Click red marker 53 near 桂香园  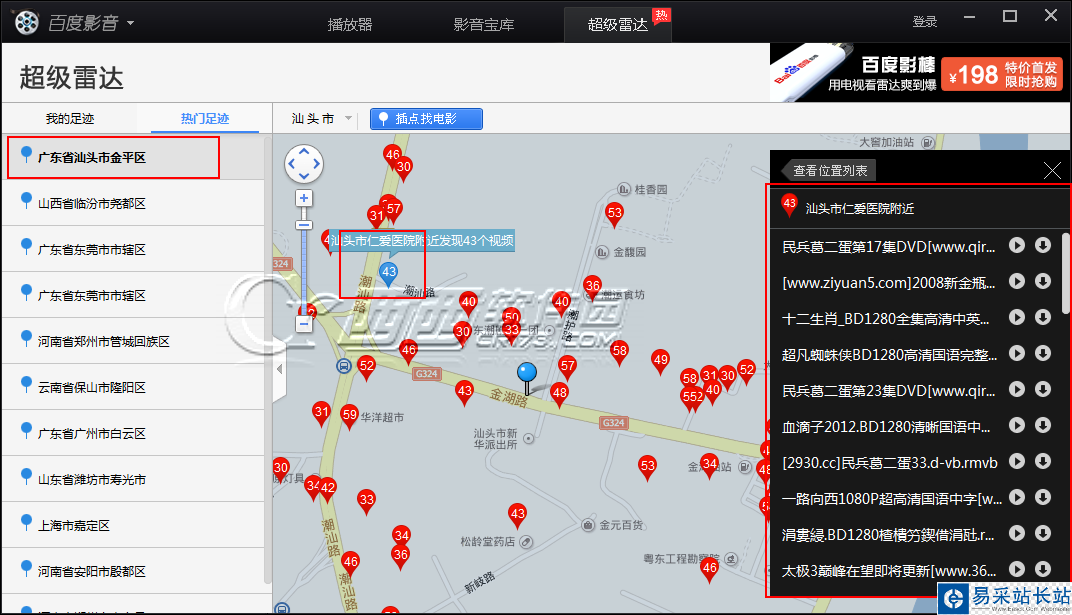tap(615, 215)
